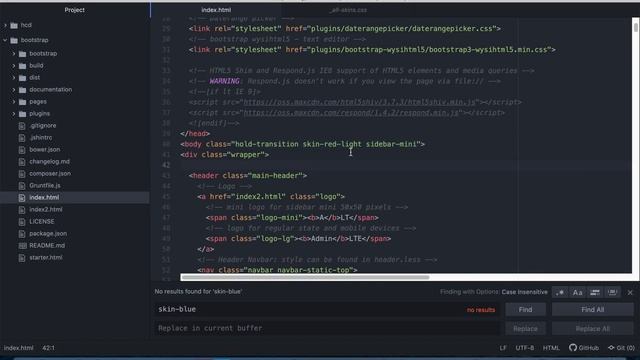640x360 pixels.
Task: Open starter.html from the project tree
Action: pos(46,258)
